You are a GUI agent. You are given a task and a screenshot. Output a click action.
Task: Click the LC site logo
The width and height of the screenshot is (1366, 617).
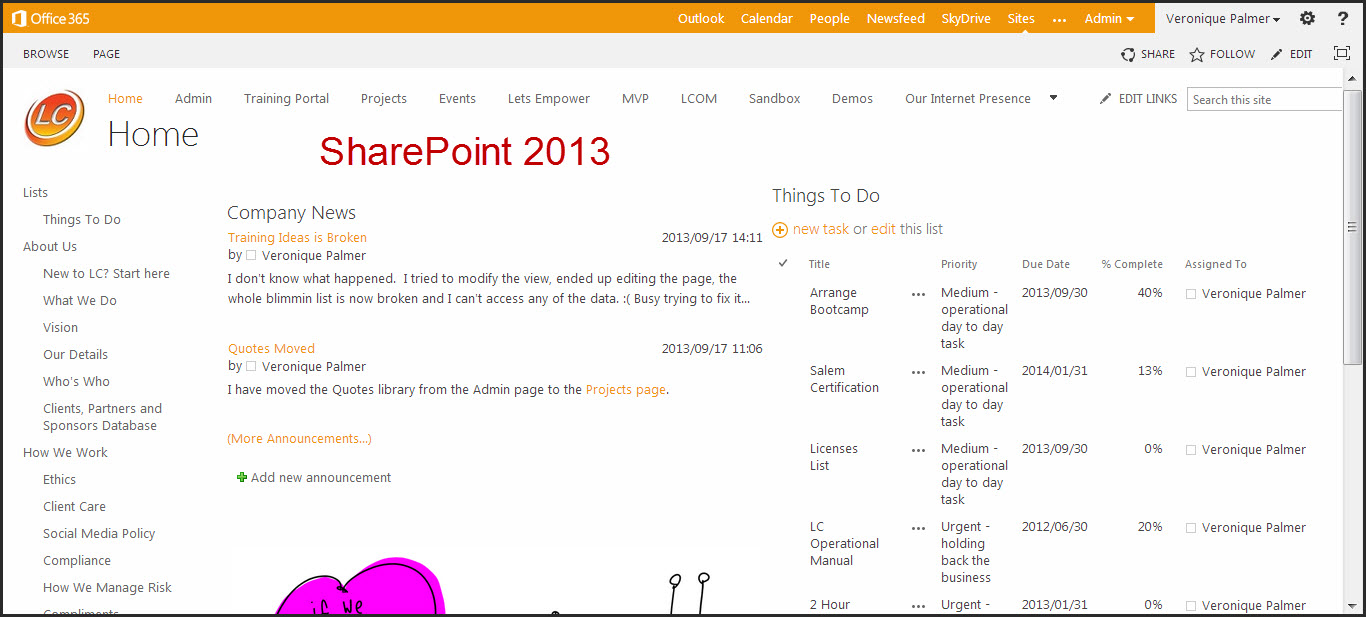point(54,119)
